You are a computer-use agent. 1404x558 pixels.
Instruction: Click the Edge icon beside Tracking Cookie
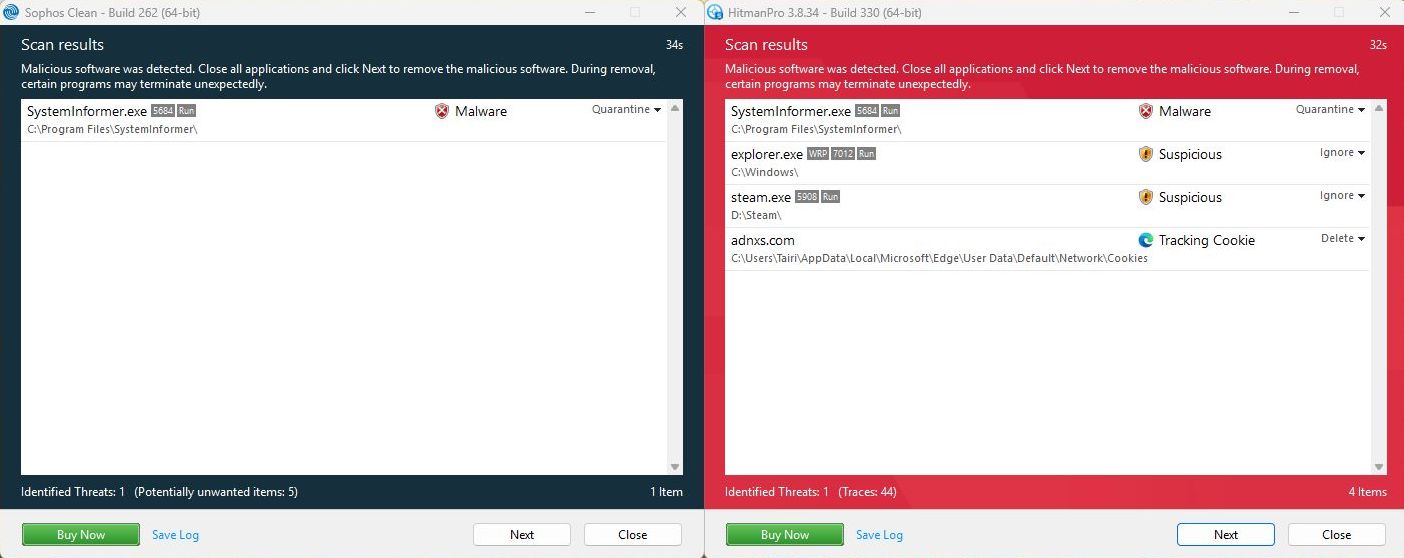[x=1146, y=240]
